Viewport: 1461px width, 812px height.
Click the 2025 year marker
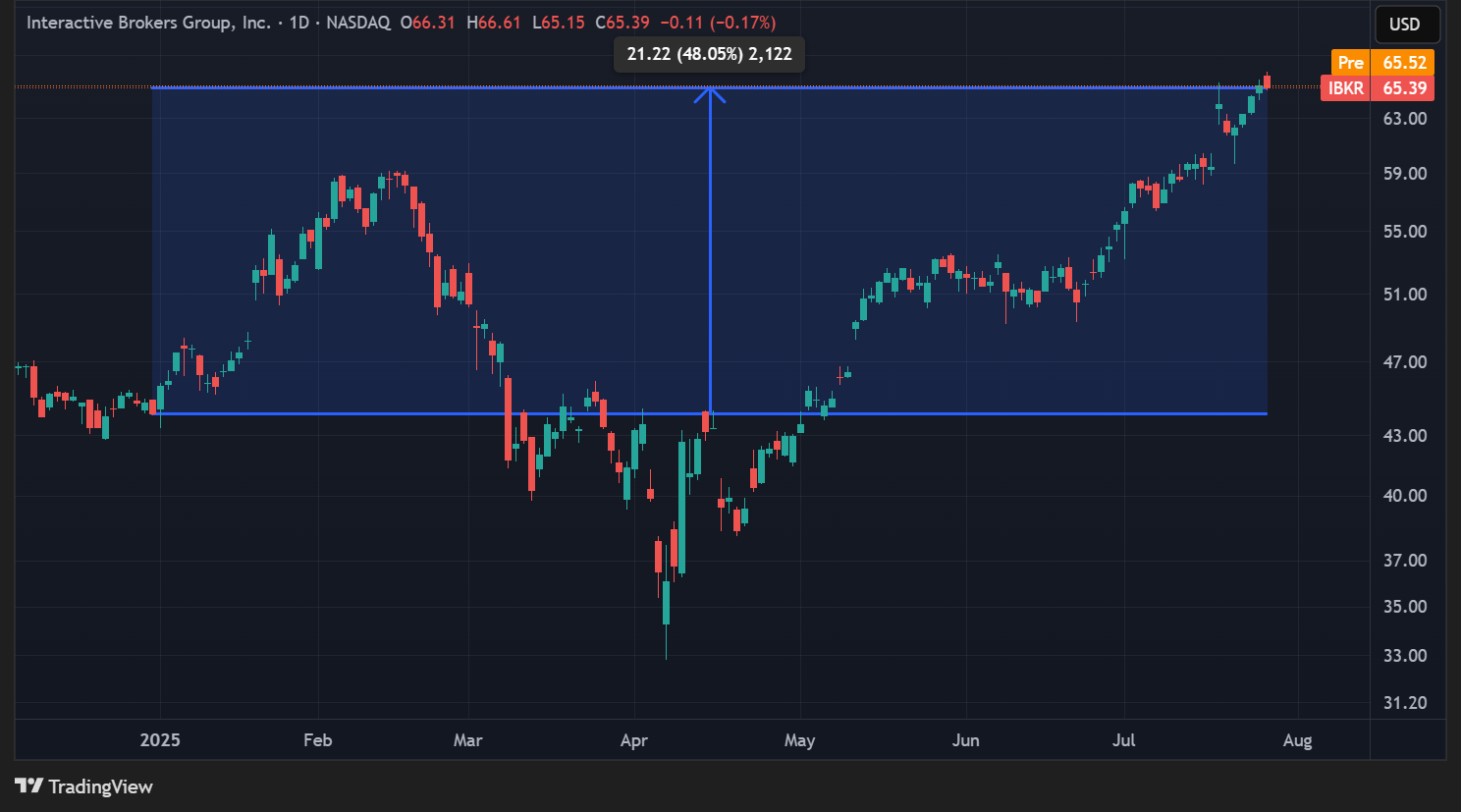(x=160, y=740)
